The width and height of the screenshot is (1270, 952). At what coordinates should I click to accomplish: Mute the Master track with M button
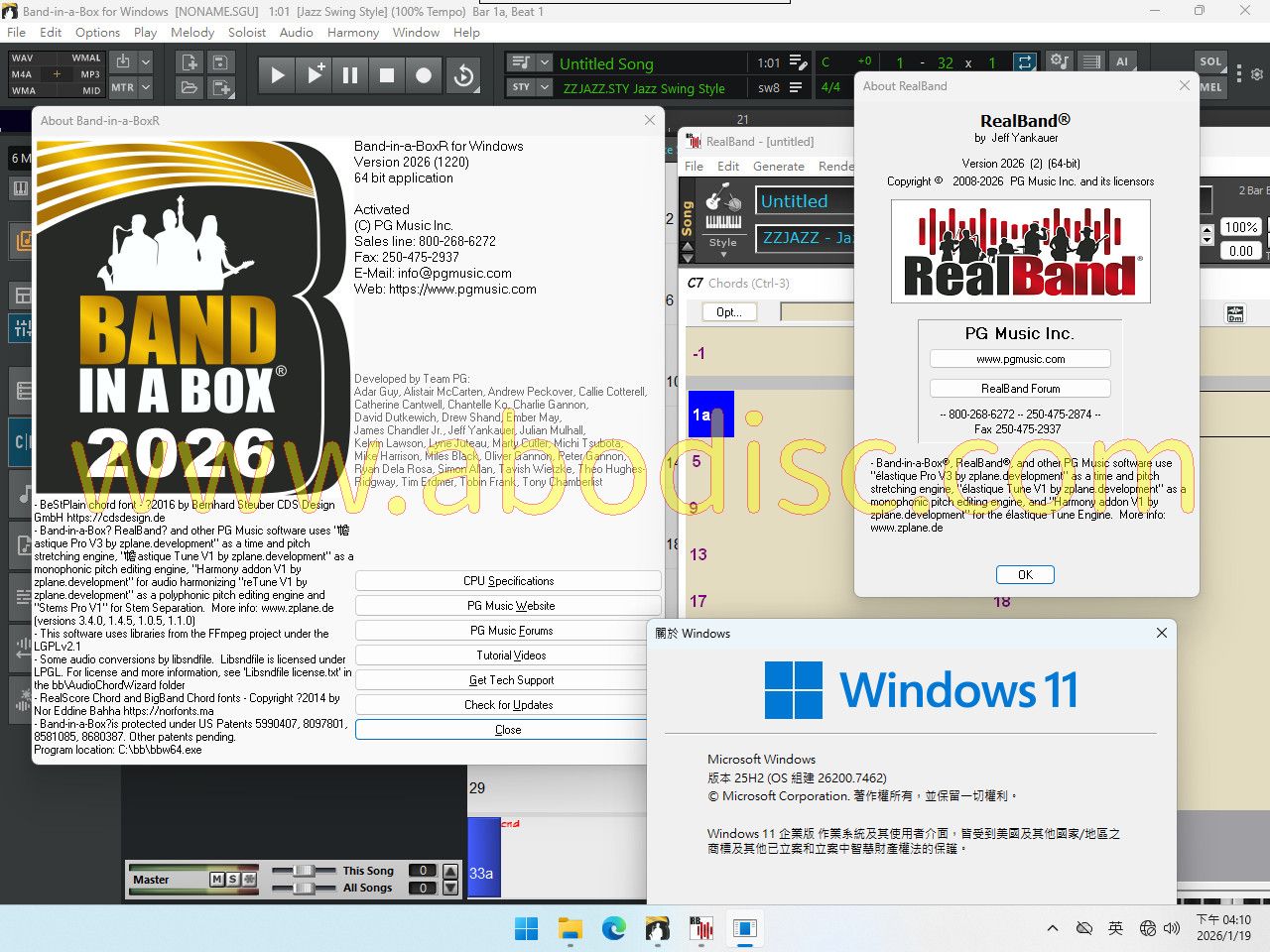click(217, 880)
